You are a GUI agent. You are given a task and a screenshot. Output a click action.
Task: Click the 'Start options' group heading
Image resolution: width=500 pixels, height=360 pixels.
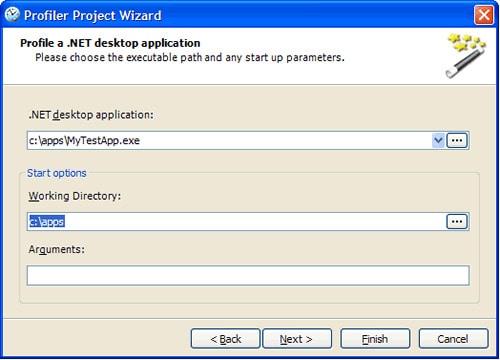coord(57,173)
